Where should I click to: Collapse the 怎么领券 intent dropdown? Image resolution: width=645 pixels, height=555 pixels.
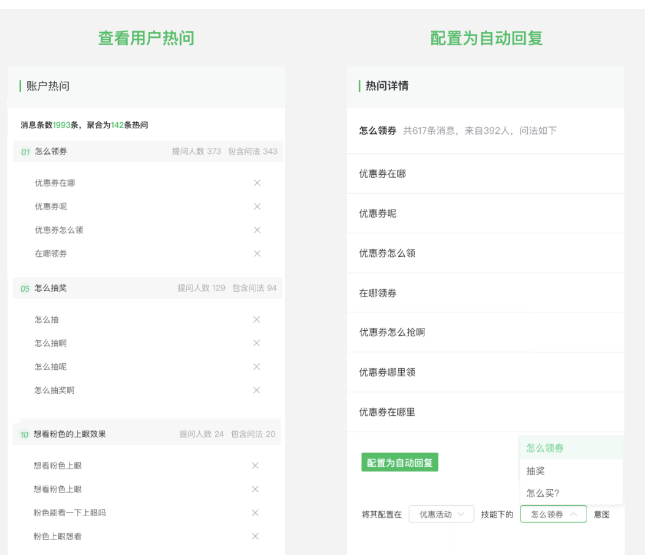[553, 514]
